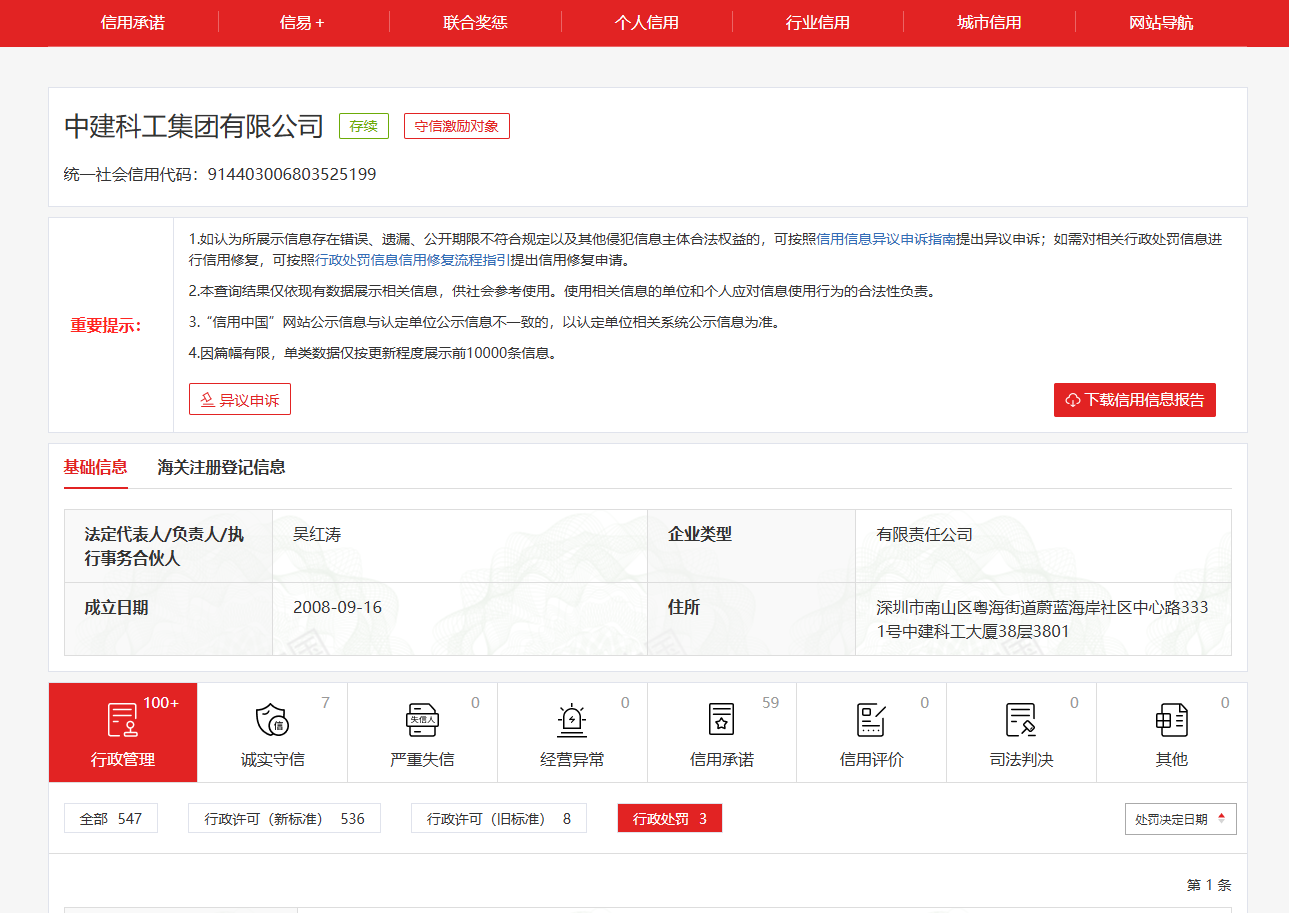The image size is (1289, 913).
Task: Click the 重要提示 heading
Action: pyautogui.click(x=106, y=326)
